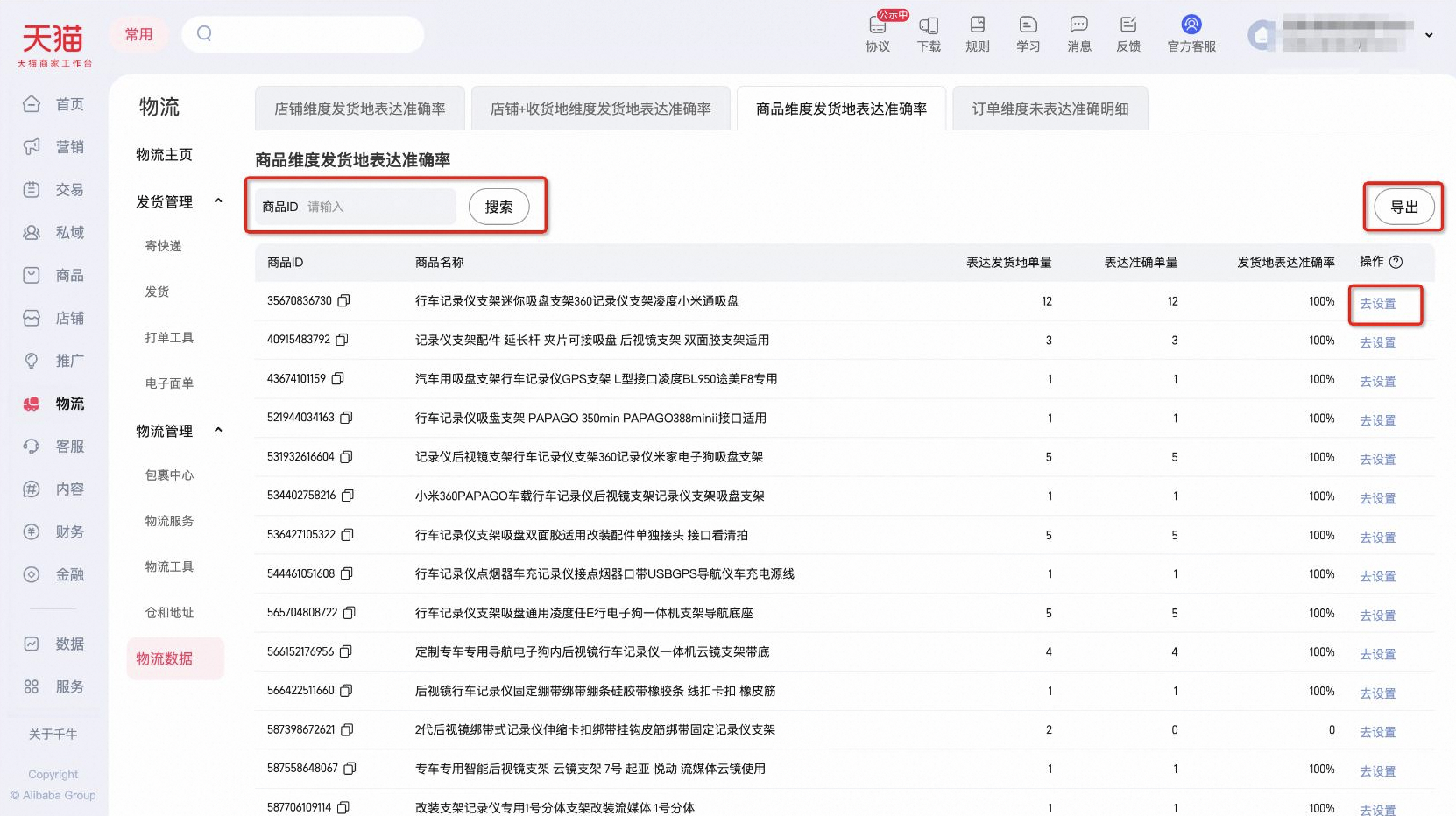Click the 搜索 button
The width and height of the screenshot is (1456, 816).
[498, 207]
